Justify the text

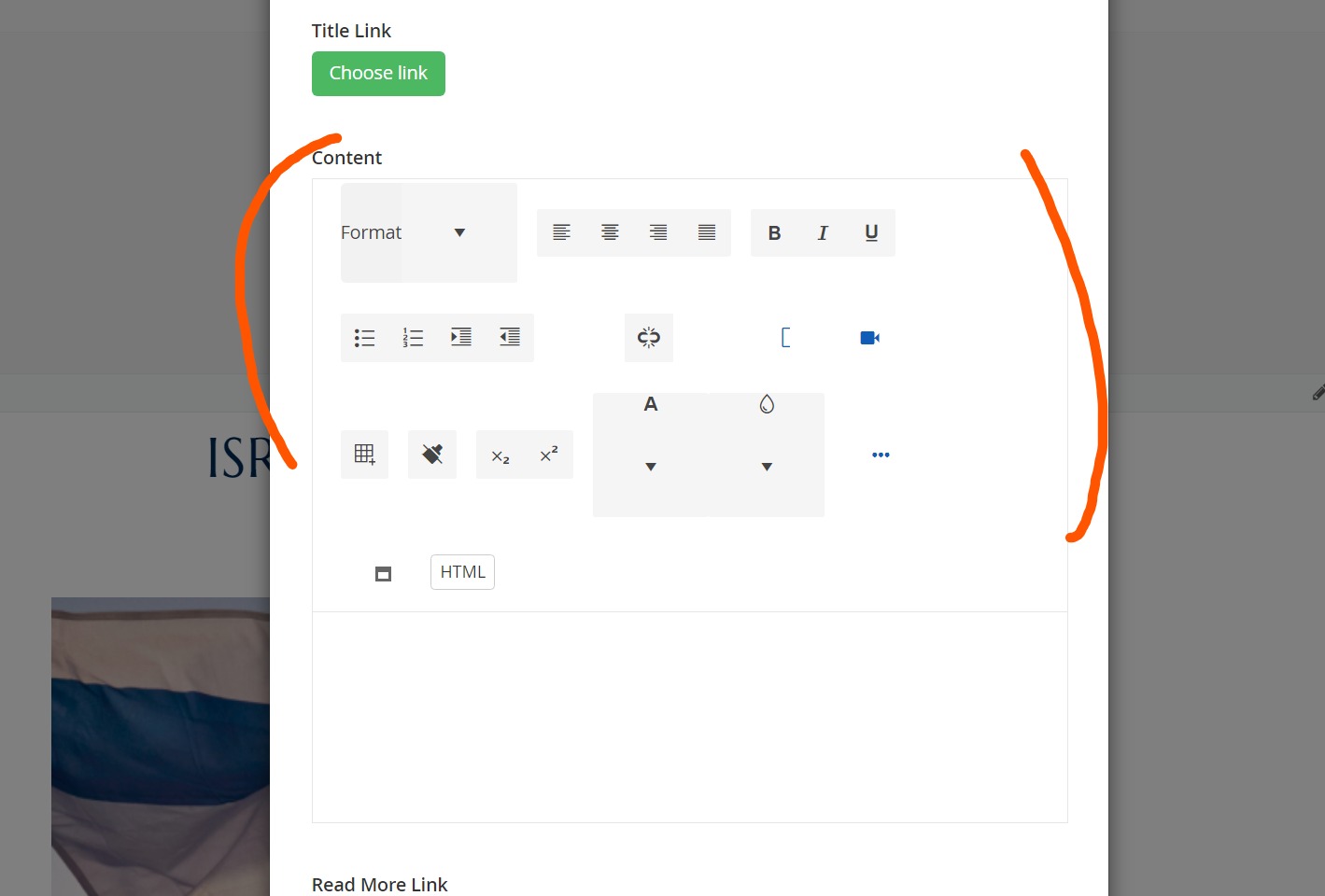tap(707, 232)
